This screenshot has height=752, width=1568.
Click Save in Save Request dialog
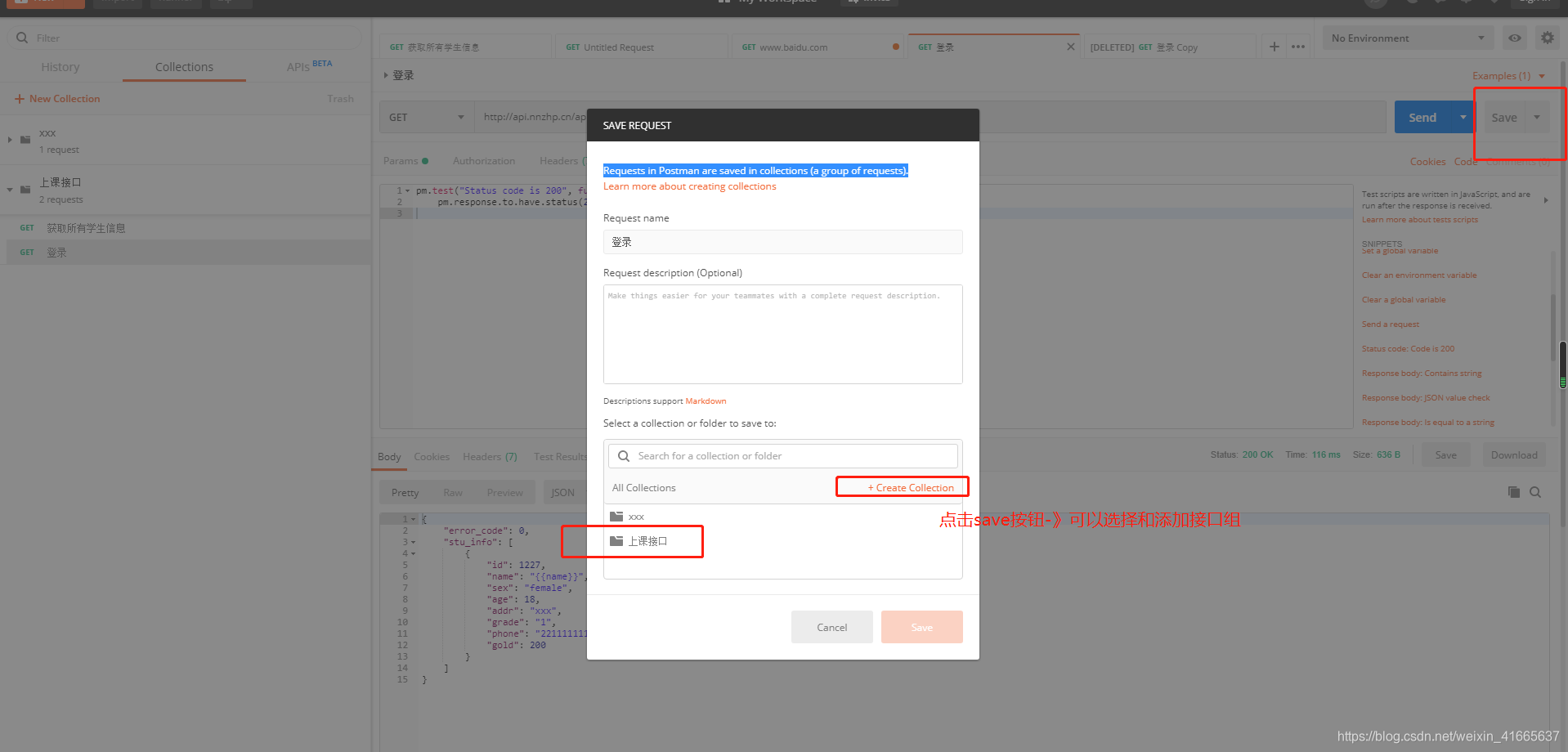tap(922, 627)
